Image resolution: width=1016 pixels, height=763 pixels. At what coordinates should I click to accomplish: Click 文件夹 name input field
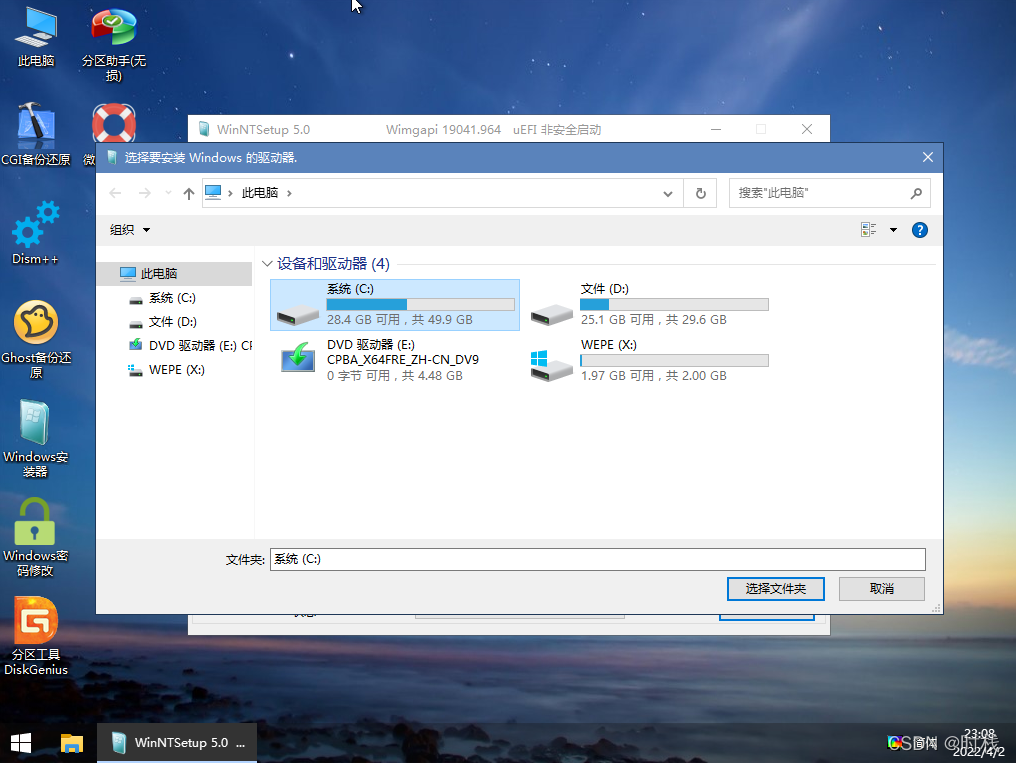(597, 560)
